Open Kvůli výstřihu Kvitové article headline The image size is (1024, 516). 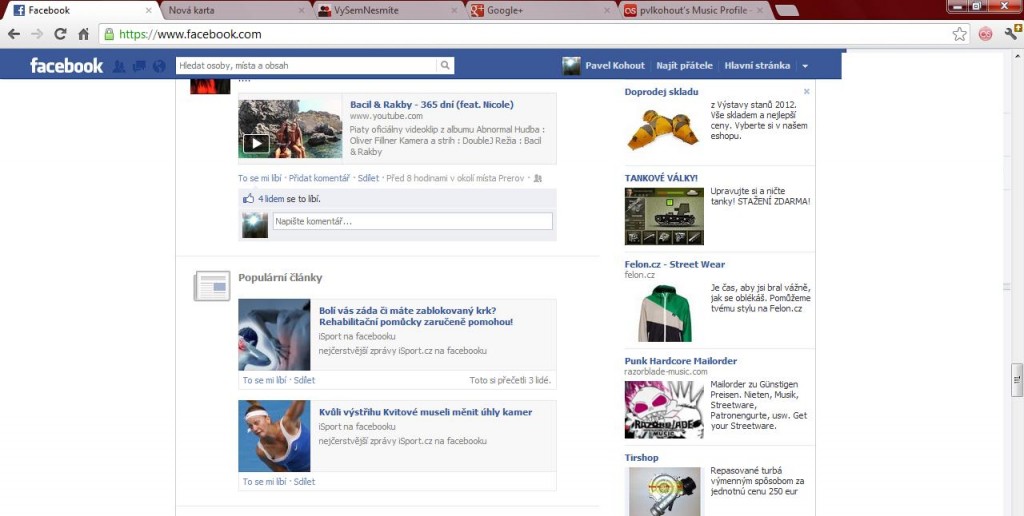(x=425, y=412)
